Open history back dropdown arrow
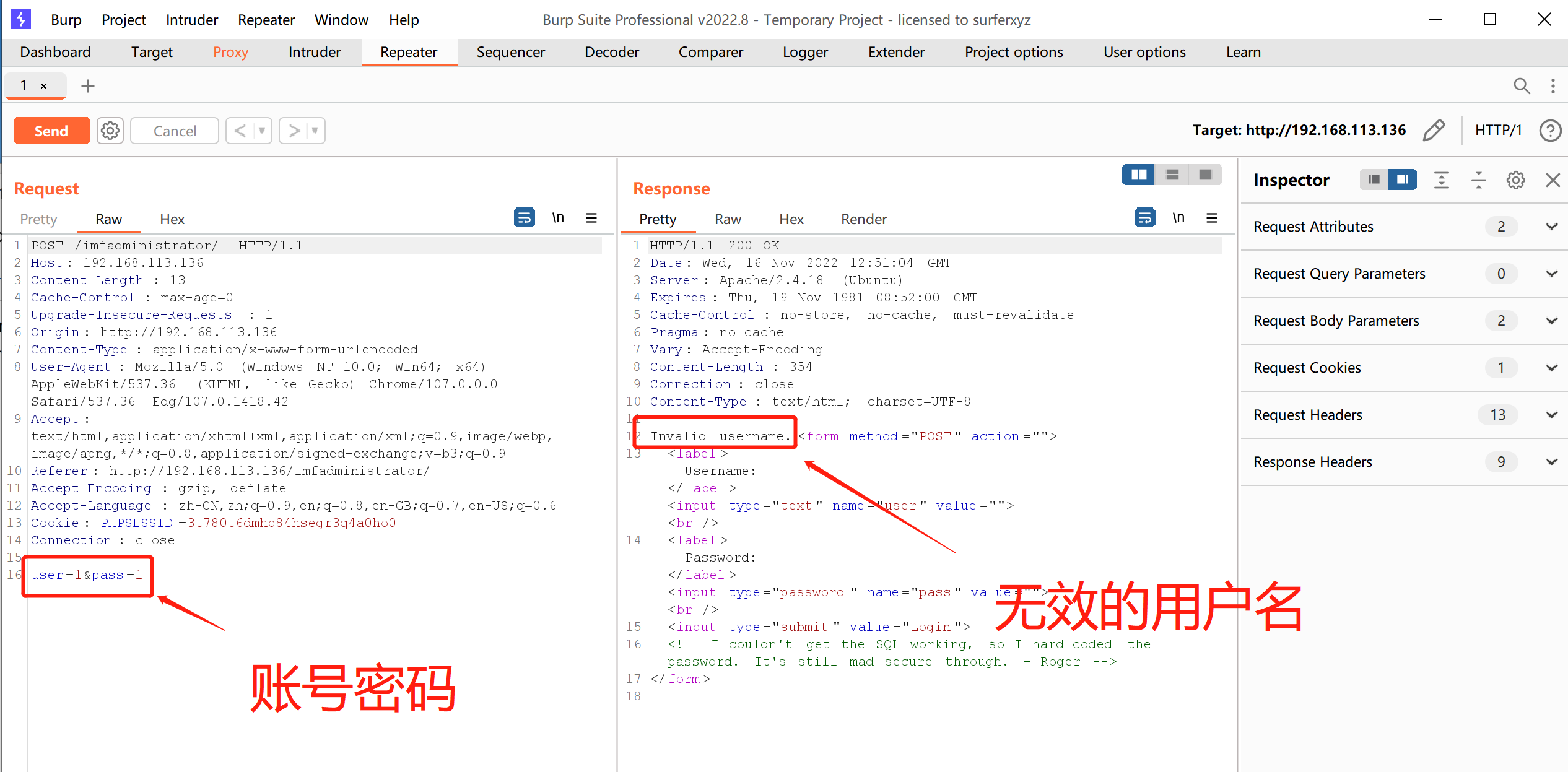 tap(262, 131)
